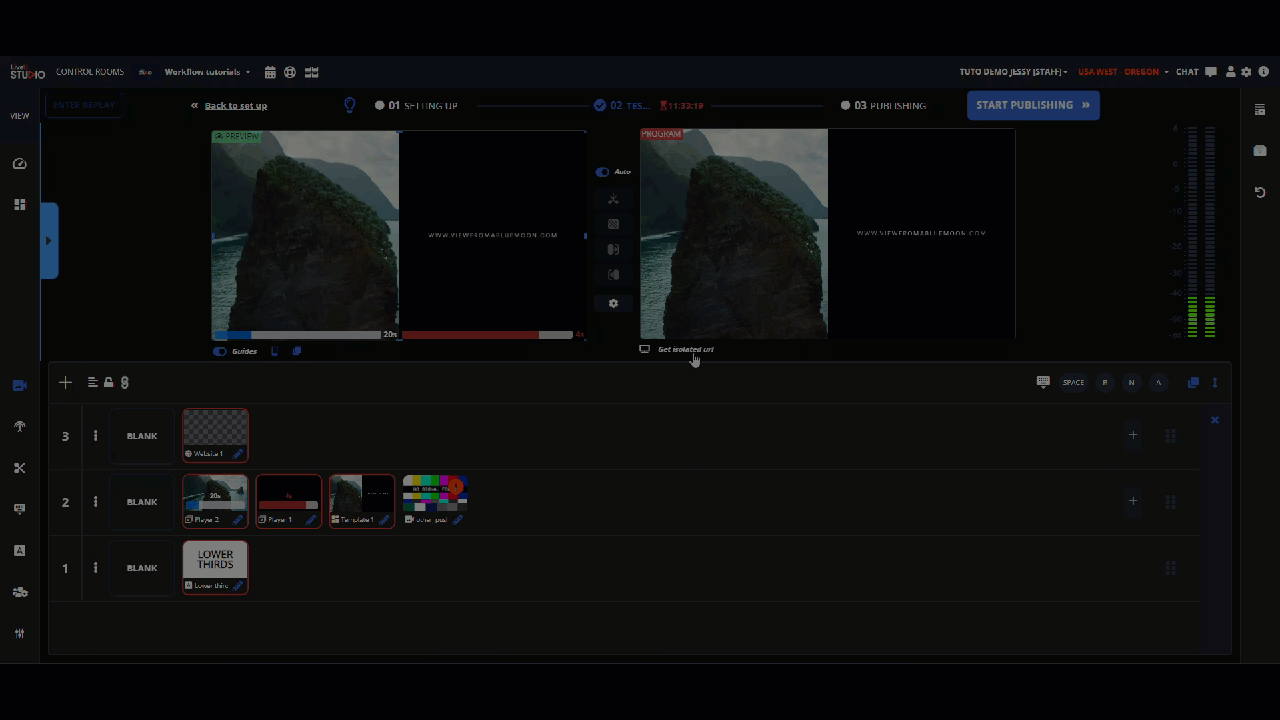
Task: Go to step 01 Setting Up
Action: (x=416, y=105)
